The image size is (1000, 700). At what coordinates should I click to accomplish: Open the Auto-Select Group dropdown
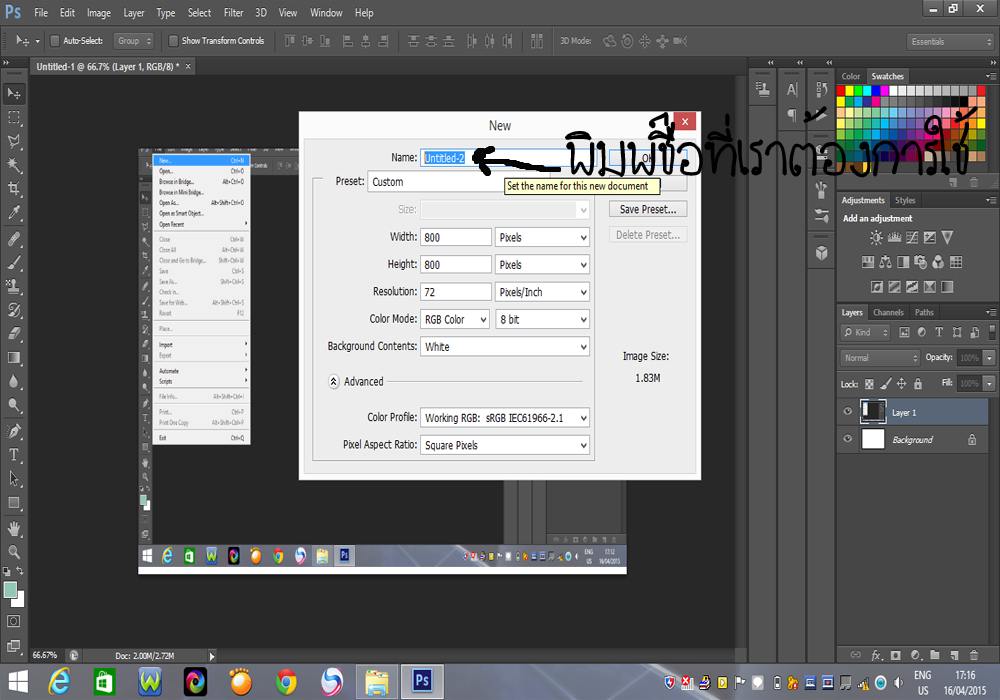point(134,41)
